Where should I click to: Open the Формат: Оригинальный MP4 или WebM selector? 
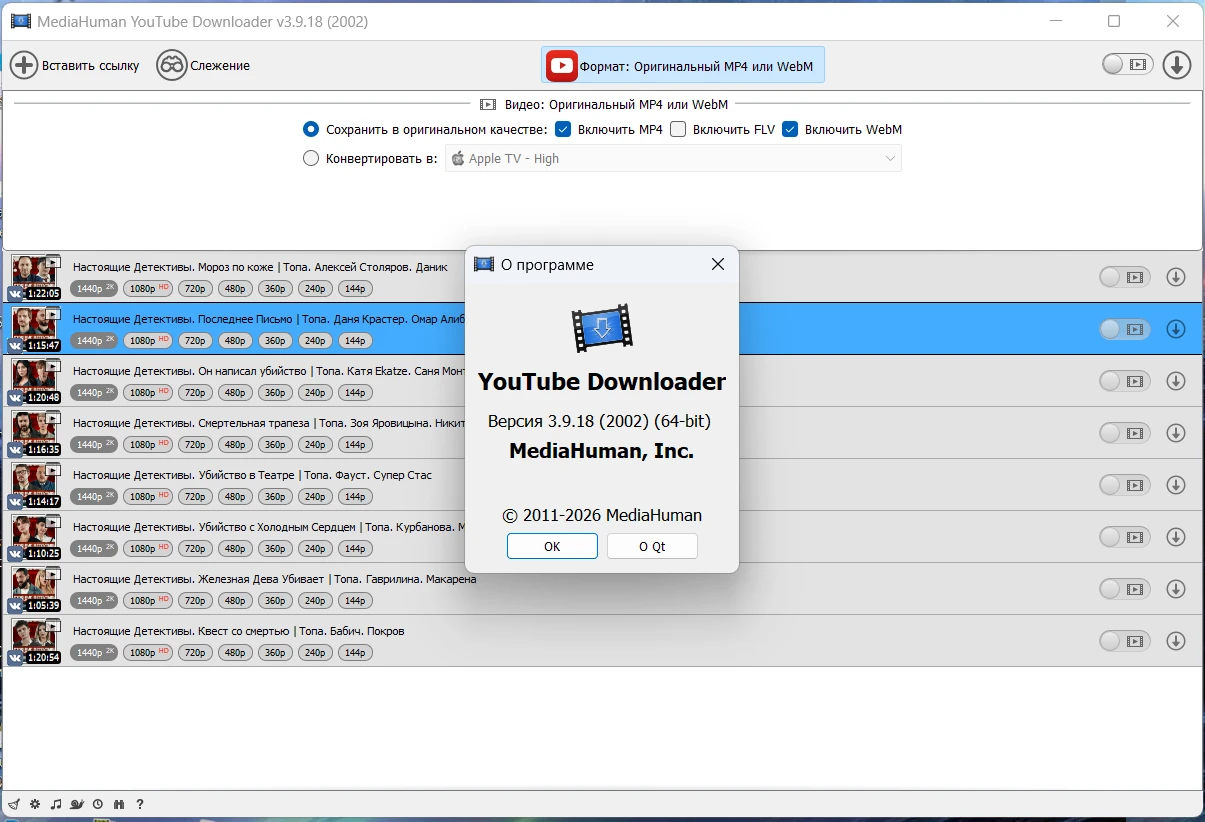pos(683,66)
